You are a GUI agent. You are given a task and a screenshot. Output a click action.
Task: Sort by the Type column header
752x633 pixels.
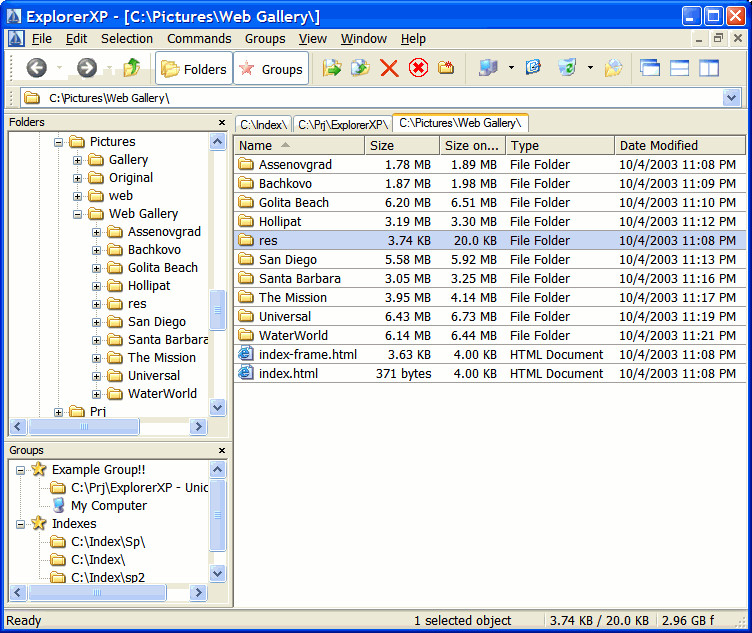pos(560,145)
